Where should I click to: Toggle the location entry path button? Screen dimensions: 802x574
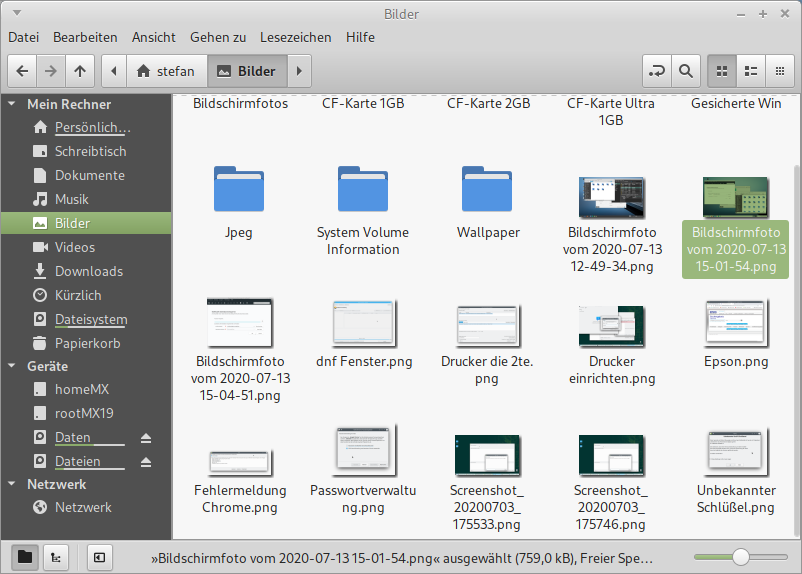pyautogui.click(x=656, y=71)
